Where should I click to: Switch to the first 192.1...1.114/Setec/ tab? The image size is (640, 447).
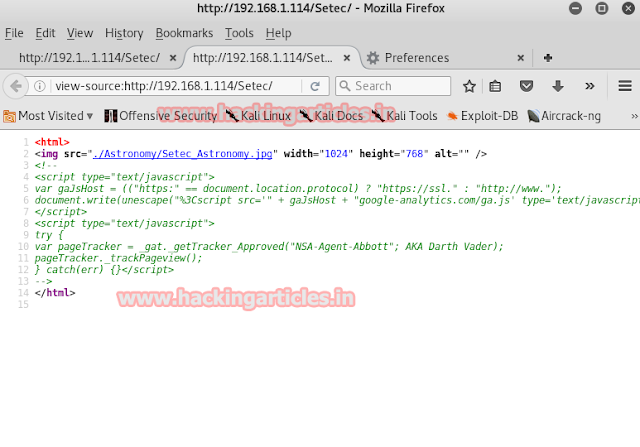(89, 58)
